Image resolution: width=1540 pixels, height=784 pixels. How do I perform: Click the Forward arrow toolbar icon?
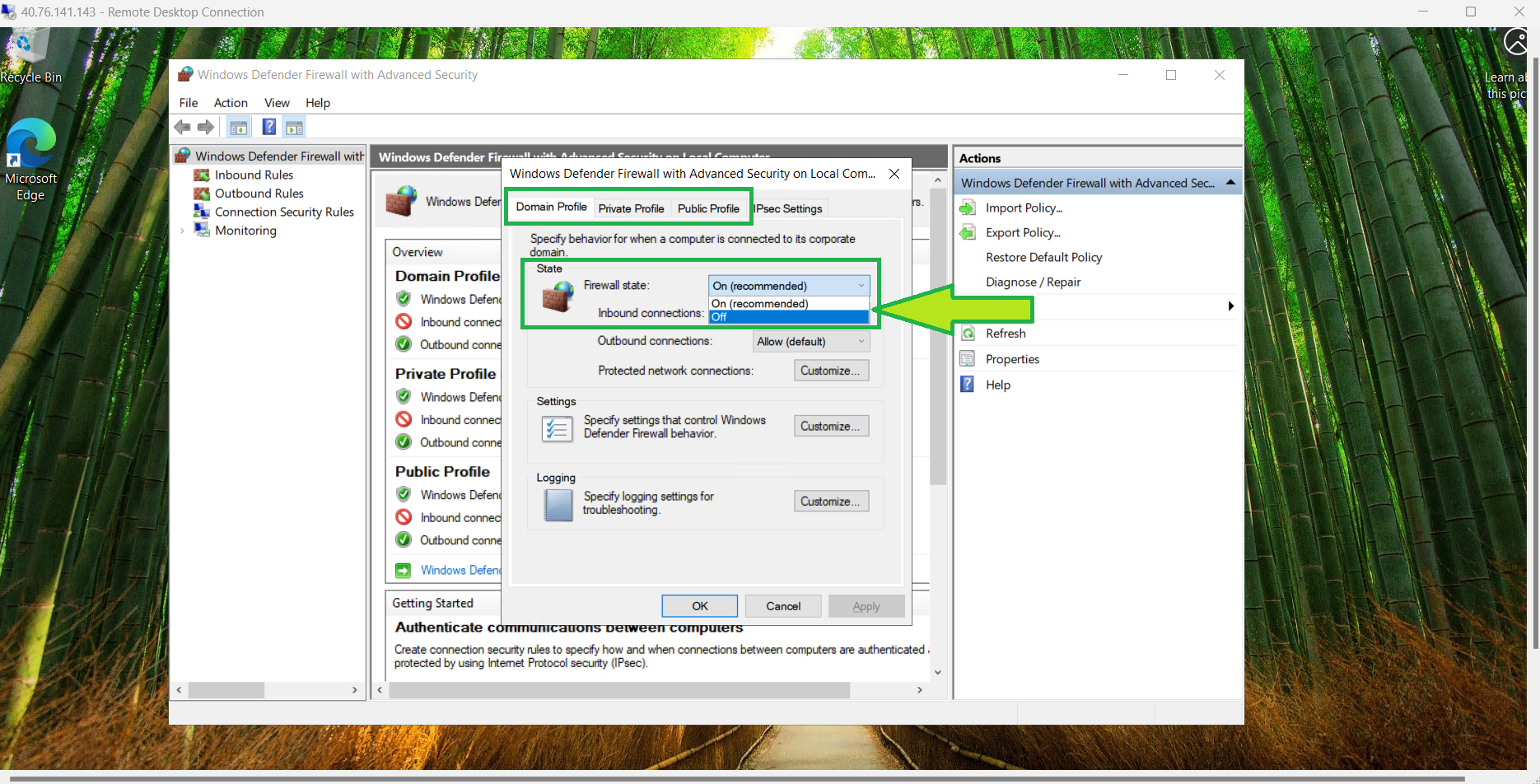tap(206, 127)
